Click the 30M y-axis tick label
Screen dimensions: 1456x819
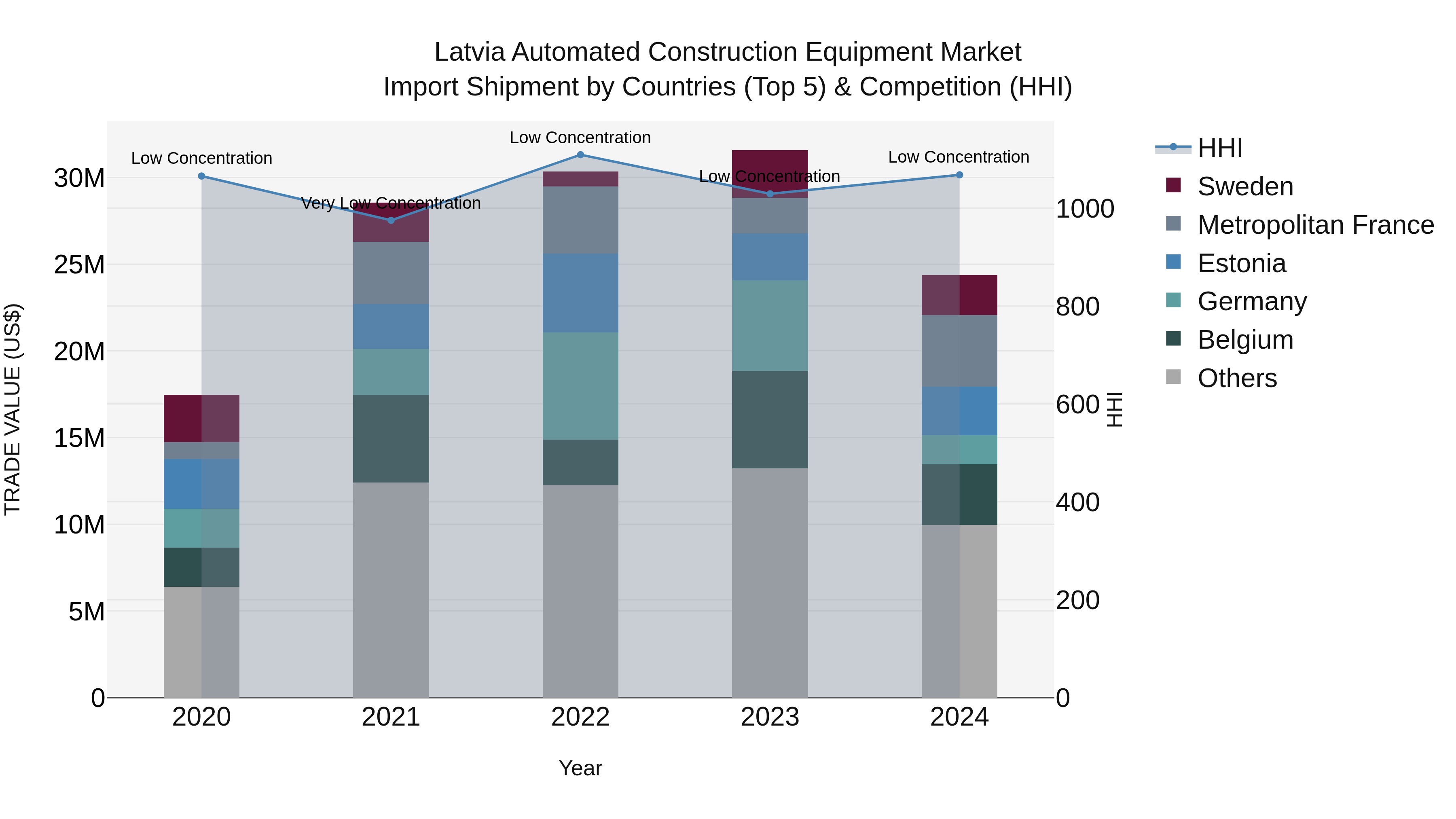[79, 178]
